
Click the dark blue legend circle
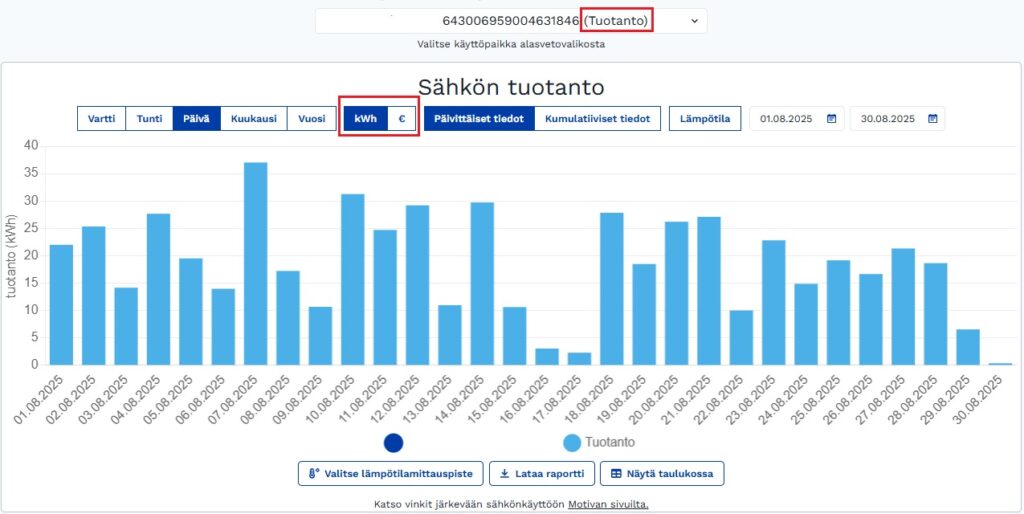393,442
